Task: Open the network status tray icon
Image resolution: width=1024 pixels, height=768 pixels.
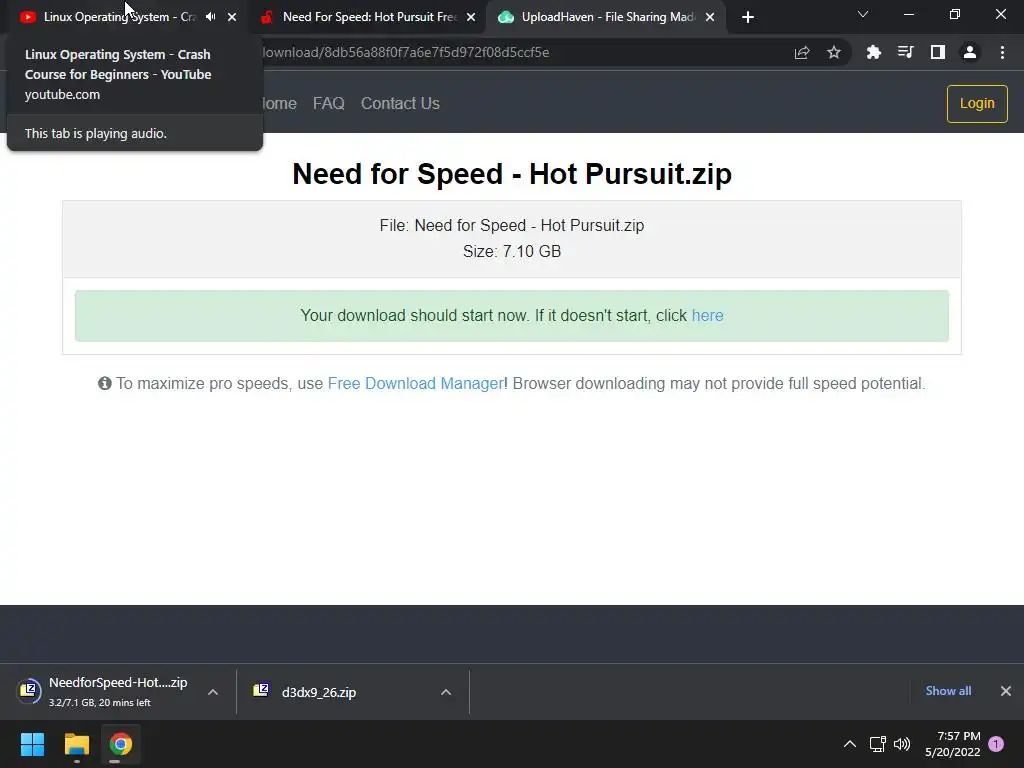Action: [x=877, y=744]
